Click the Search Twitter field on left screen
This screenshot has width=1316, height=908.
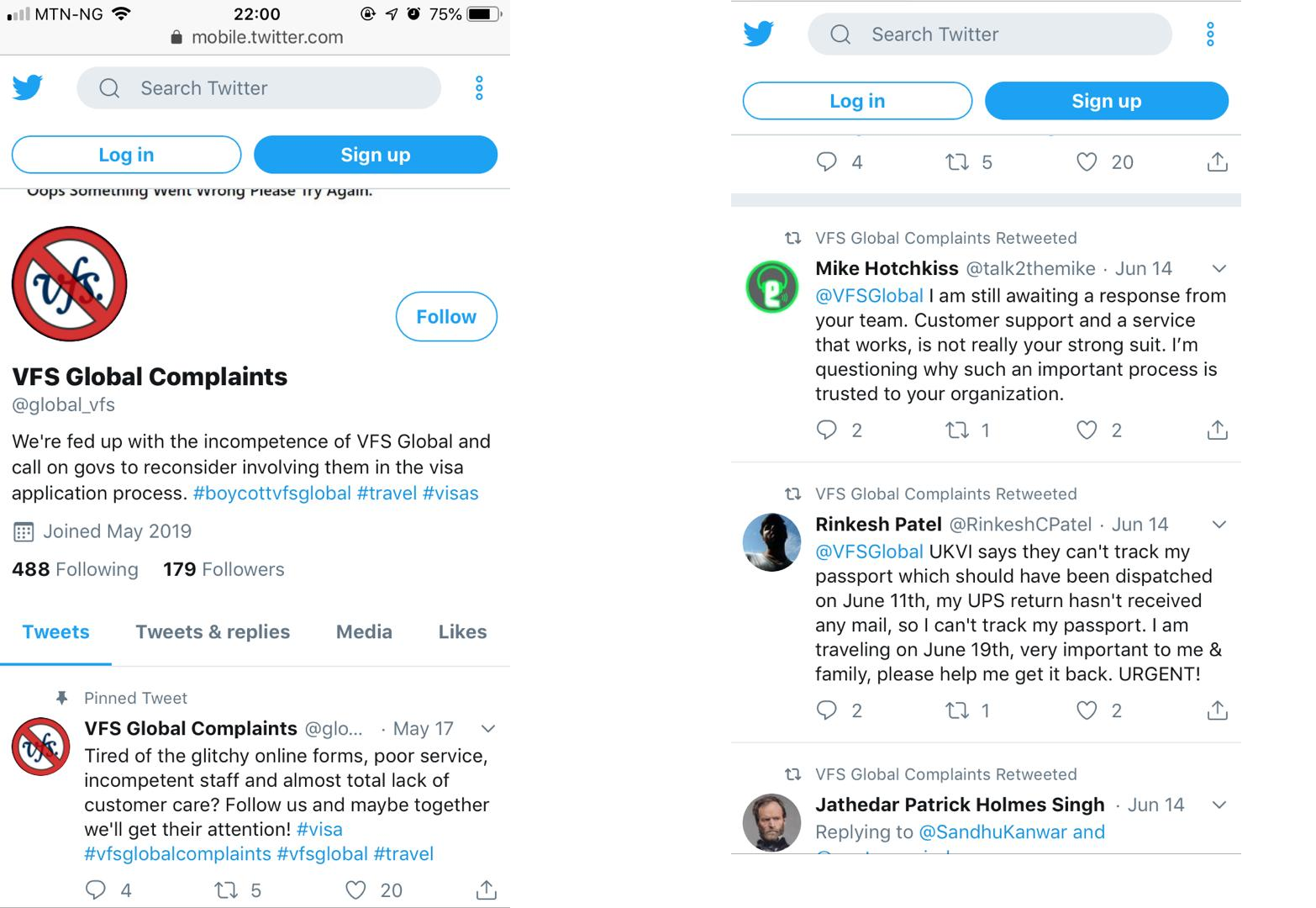(259, 88)
